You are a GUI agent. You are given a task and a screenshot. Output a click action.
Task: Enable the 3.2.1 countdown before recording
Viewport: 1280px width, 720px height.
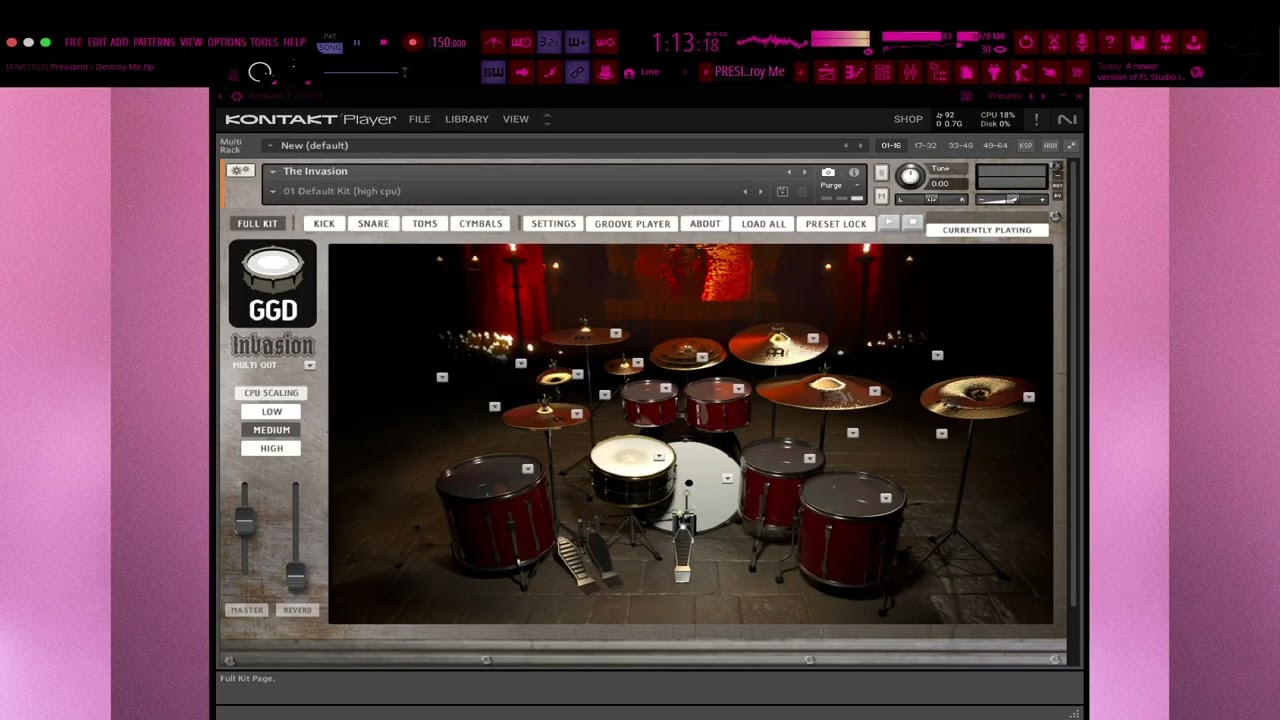click(x=549, y=42)
